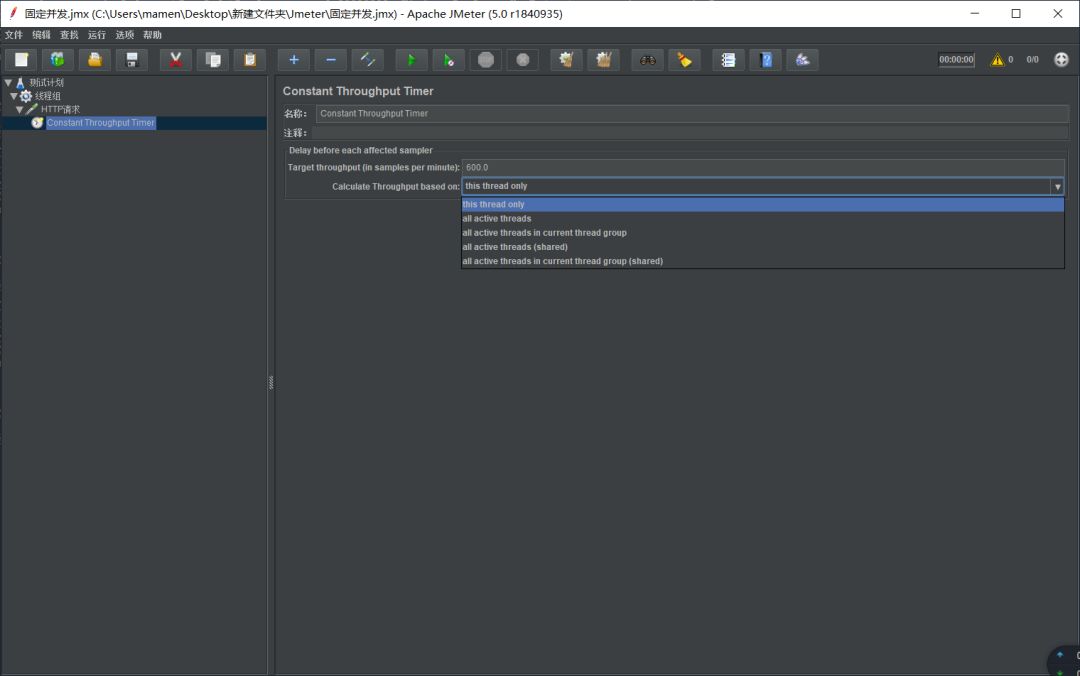Click the Search binoculars icon
This screenshot has width=1080, height=676.
[647, 60]
